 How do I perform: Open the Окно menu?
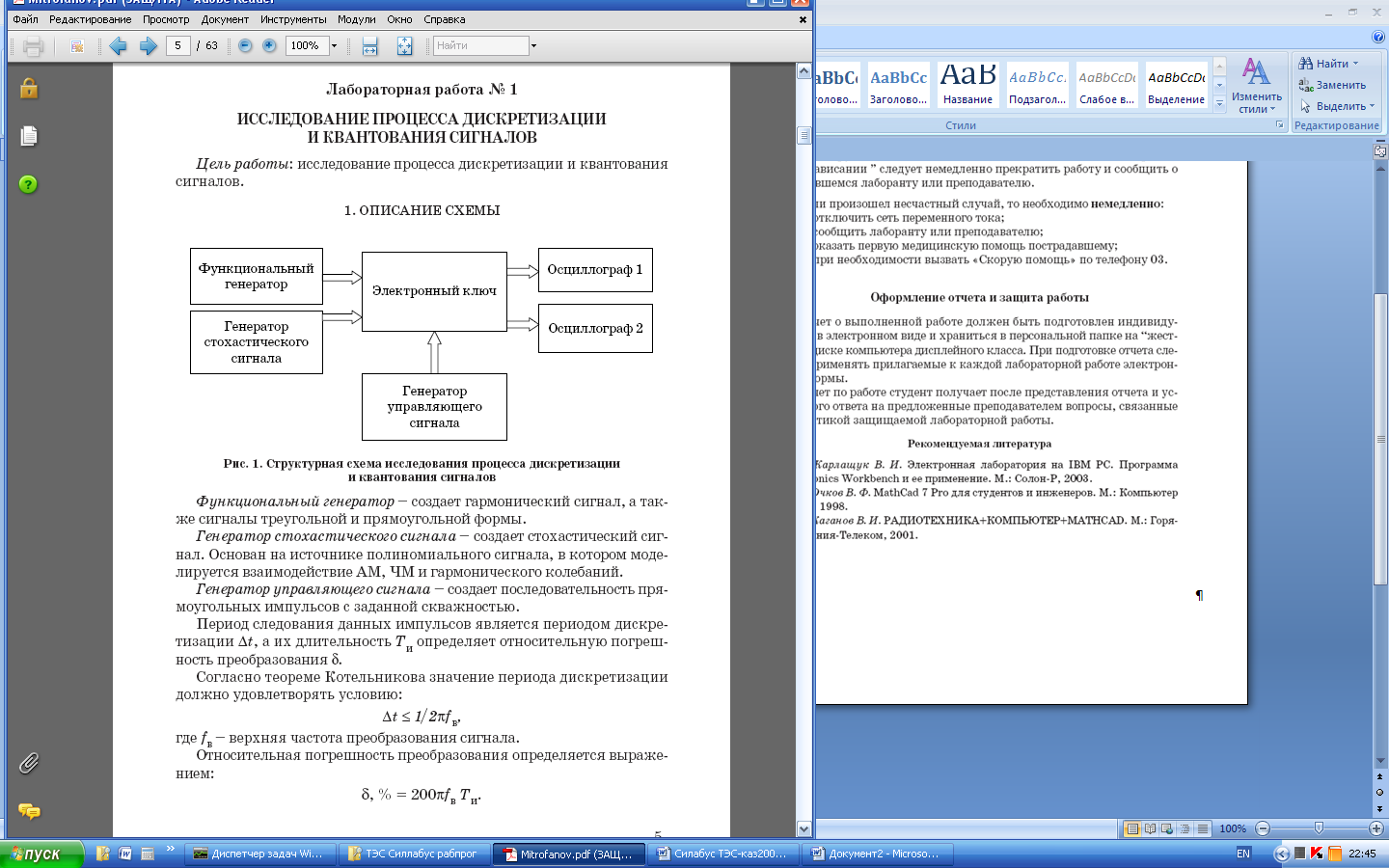pyautogui.click(x=399, y=19)
